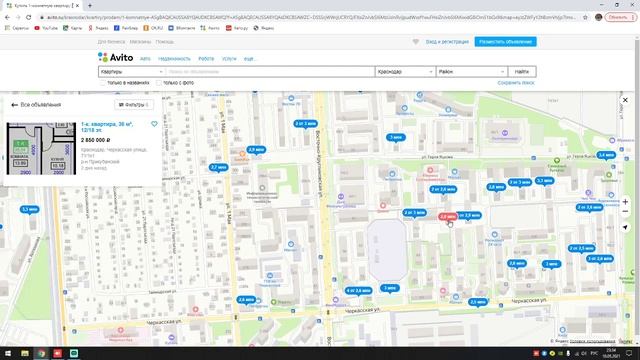The width and height of the screenshot is (640, 360).
Task: Open the Яндекс bookmark with globe icon
Action: tap(264, 28)
